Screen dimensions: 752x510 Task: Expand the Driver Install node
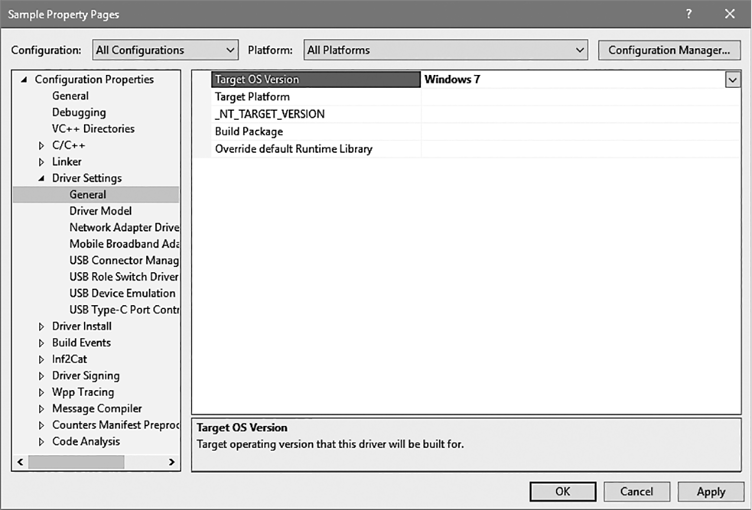point(41,326)
